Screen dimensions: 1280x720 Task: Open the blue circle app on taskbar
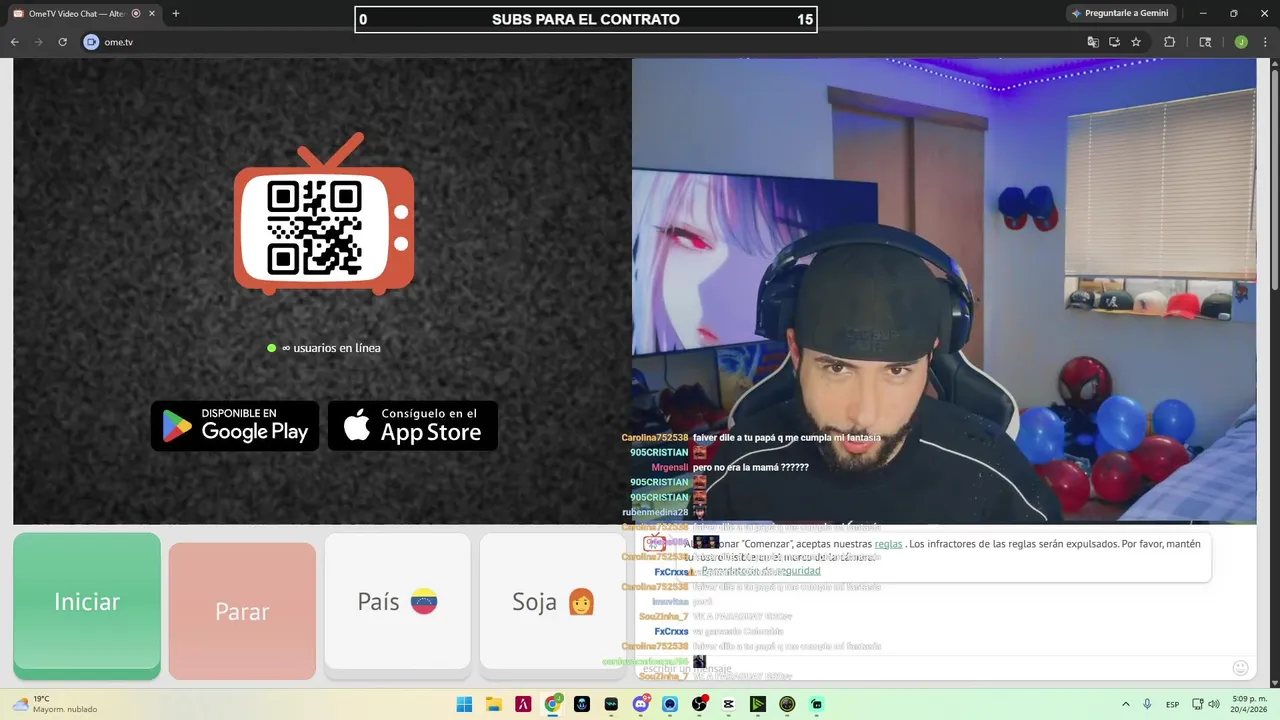[x=670, y=704]
